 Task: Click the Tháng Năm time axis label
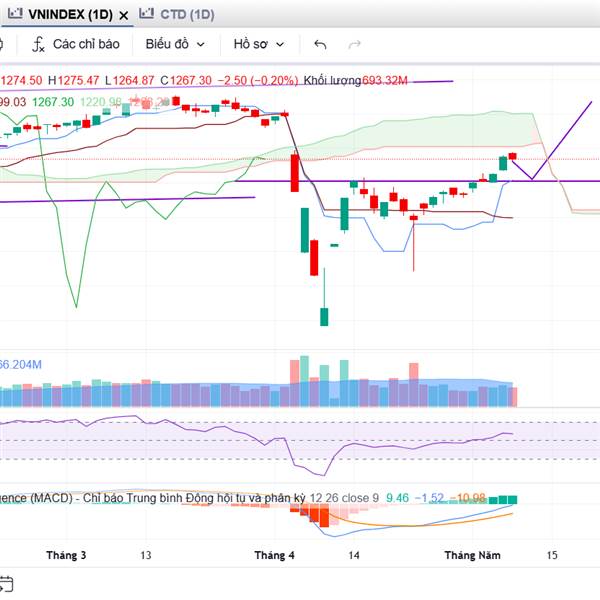point(473,555)
